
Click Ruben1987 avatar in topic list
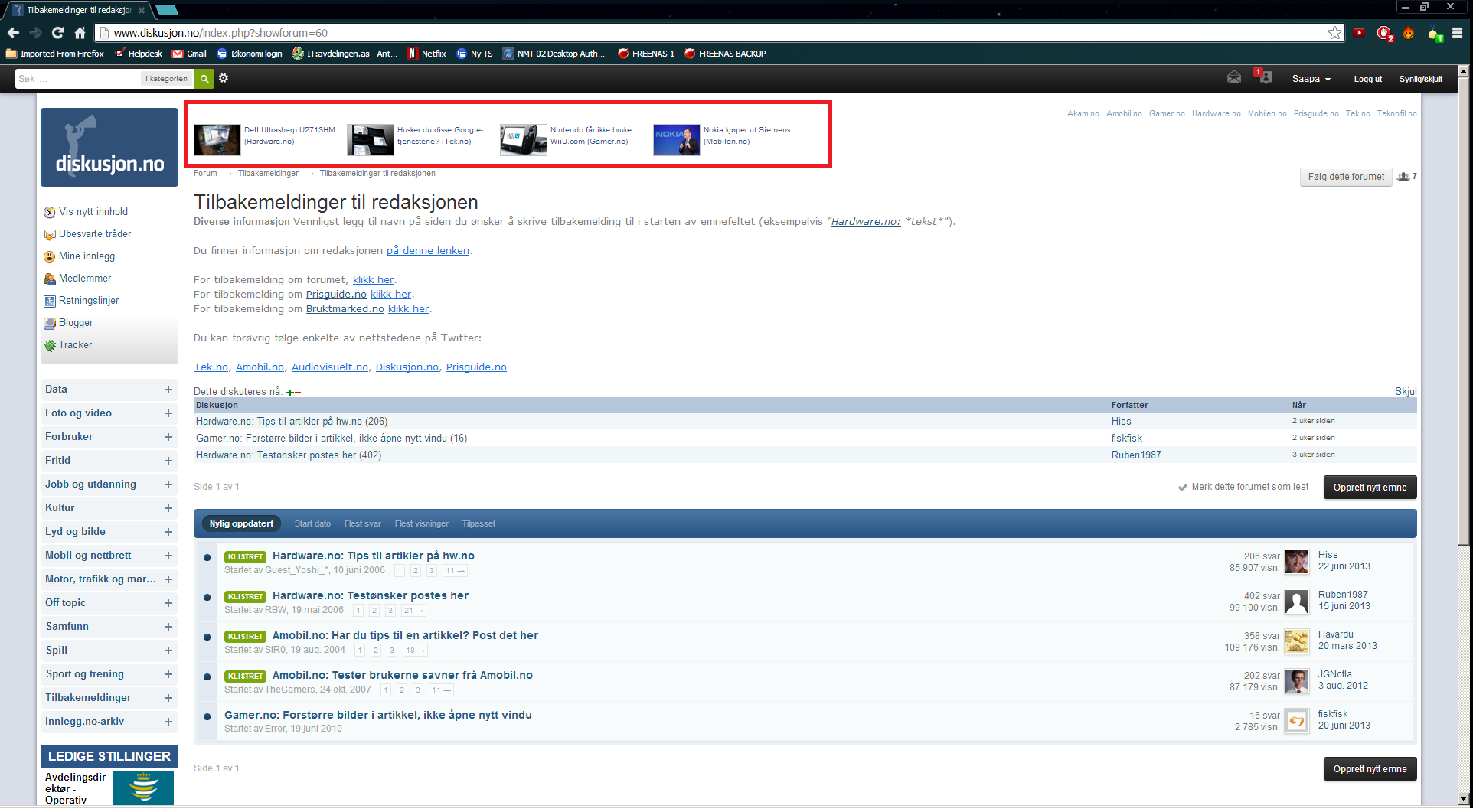(1297, 602)
